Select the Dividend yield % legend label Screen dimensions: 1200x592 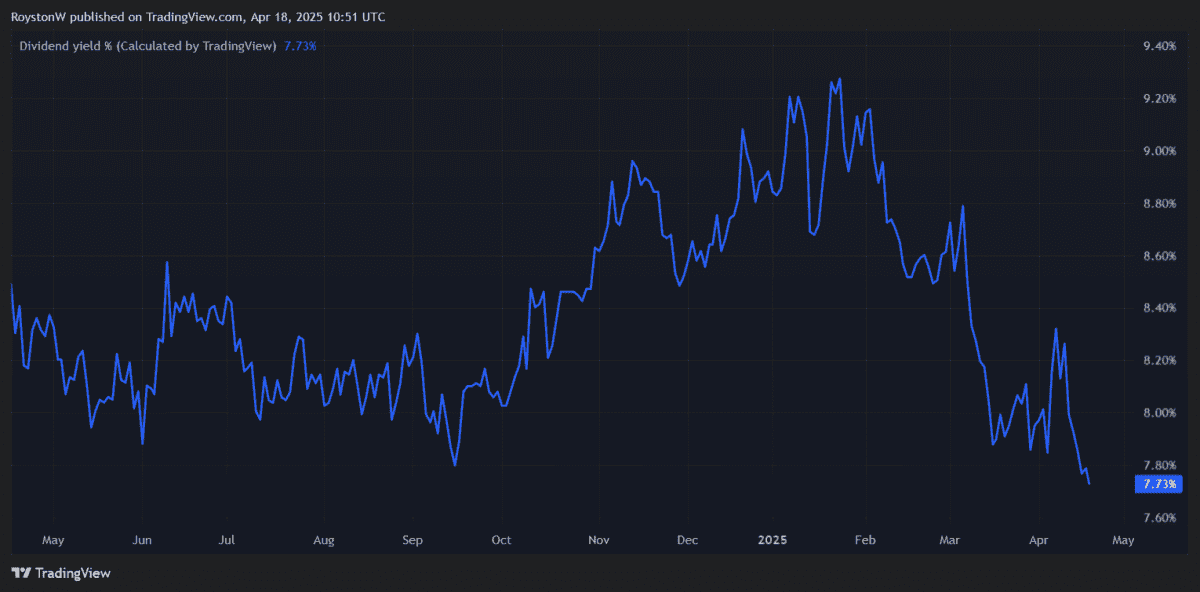pyautogui.click(x=148, y=45)
